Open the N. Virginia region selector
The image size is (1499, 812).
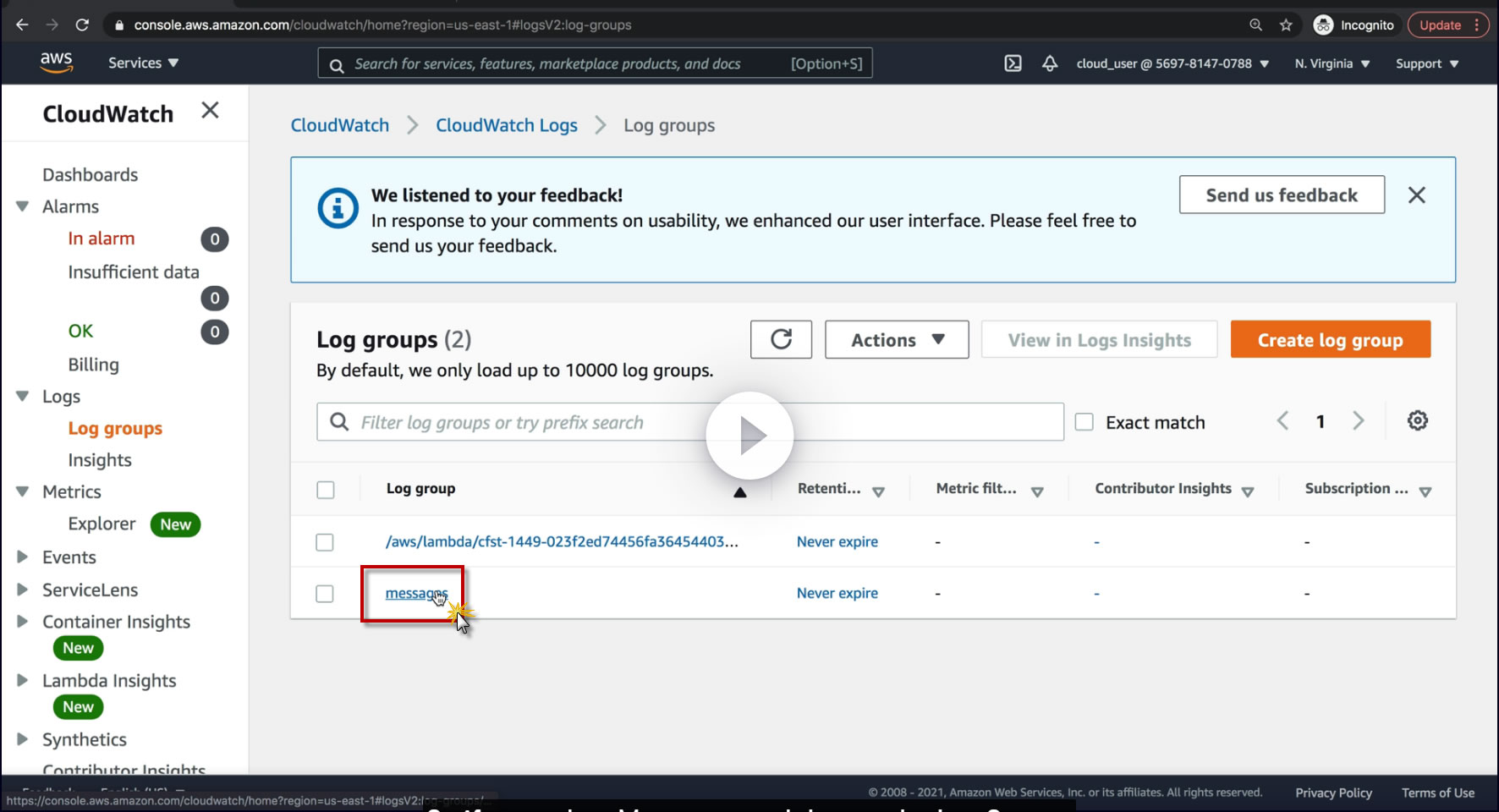click(1332, 63)
